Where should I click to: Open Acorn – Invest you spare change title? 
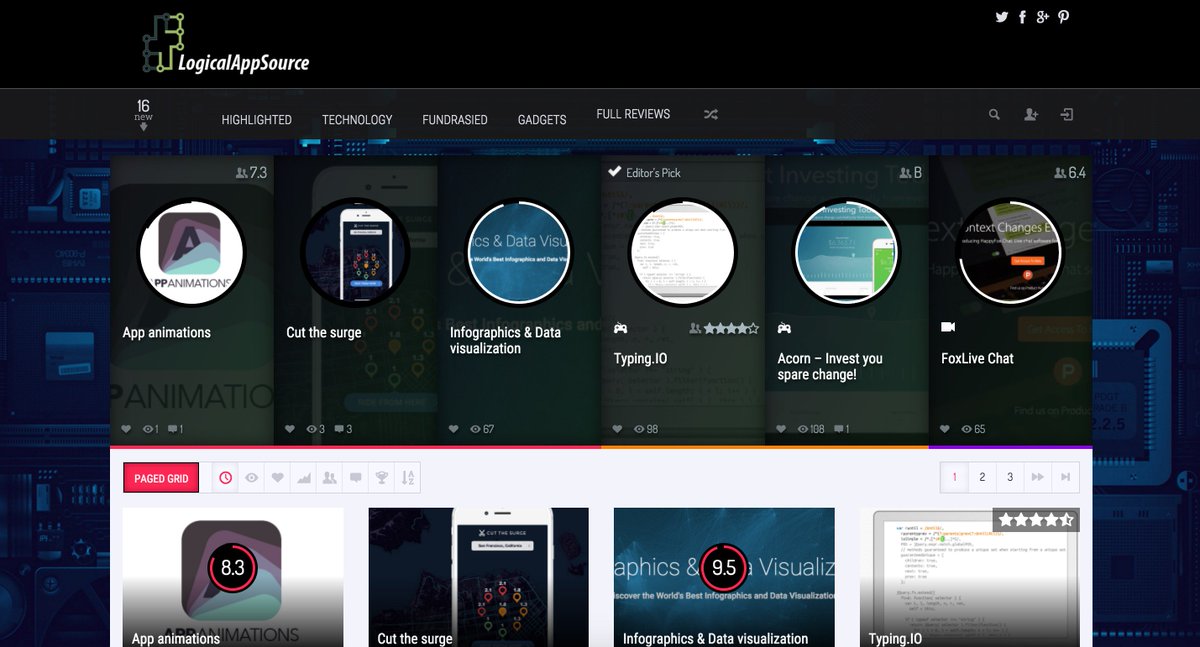pos(830,366)
